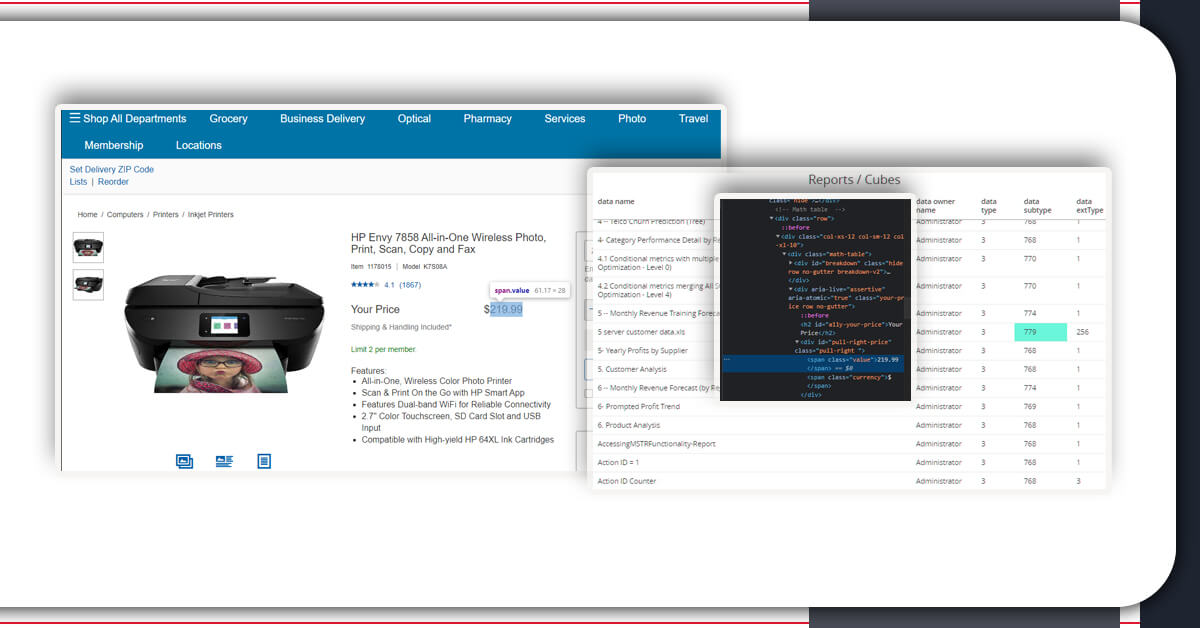Collapse the div aria-live="assertive" node
This screenshot has width=1200, height=628.
[792, 290]
